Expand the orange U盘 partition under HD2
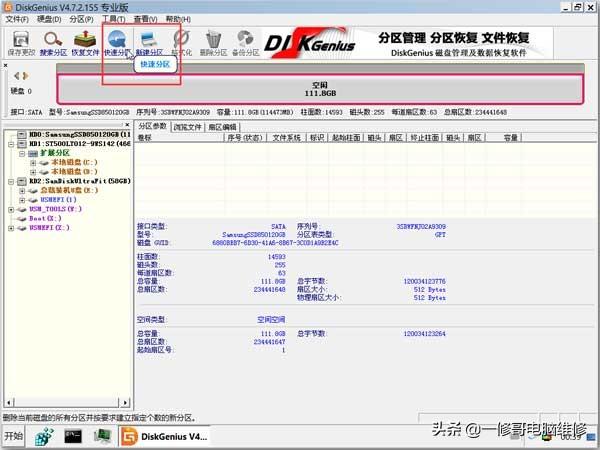This screenshot has width=600, height=450. point(22,191)
